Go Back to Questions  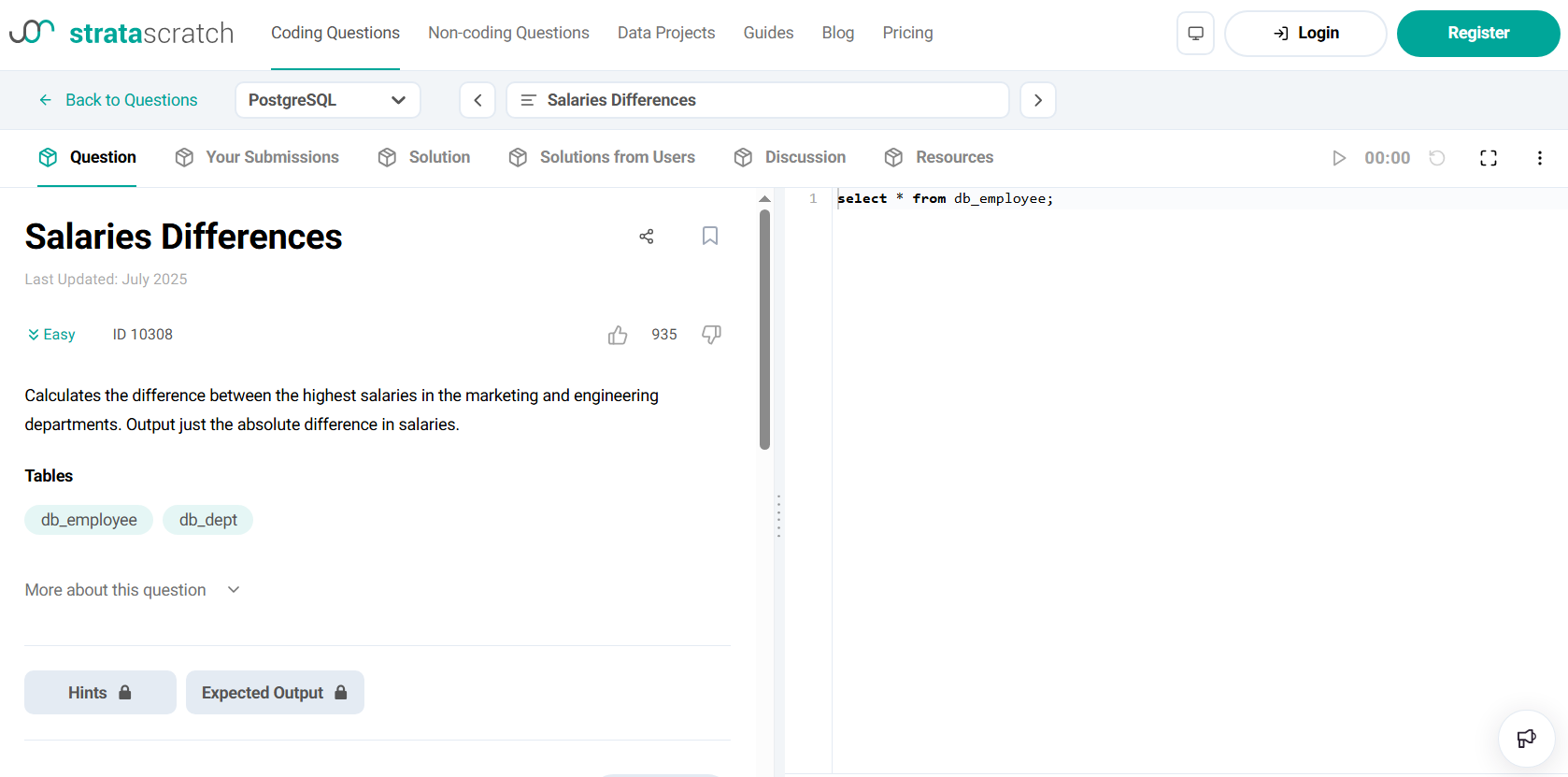118,100
